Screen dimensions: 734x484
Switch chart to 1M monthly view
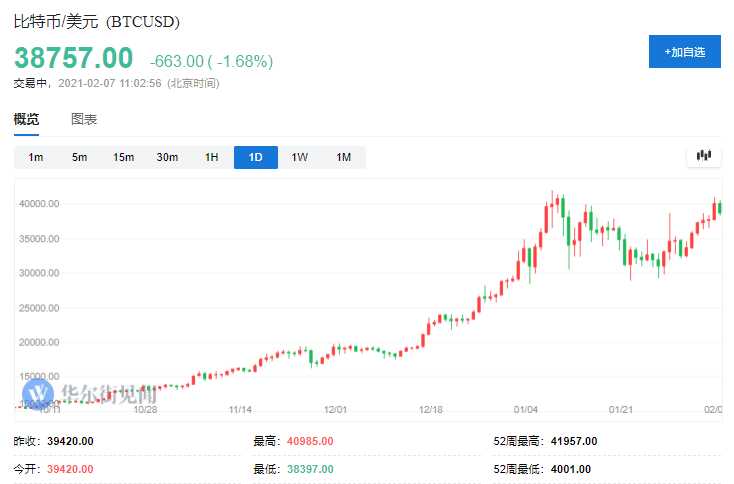pos(343,157)
